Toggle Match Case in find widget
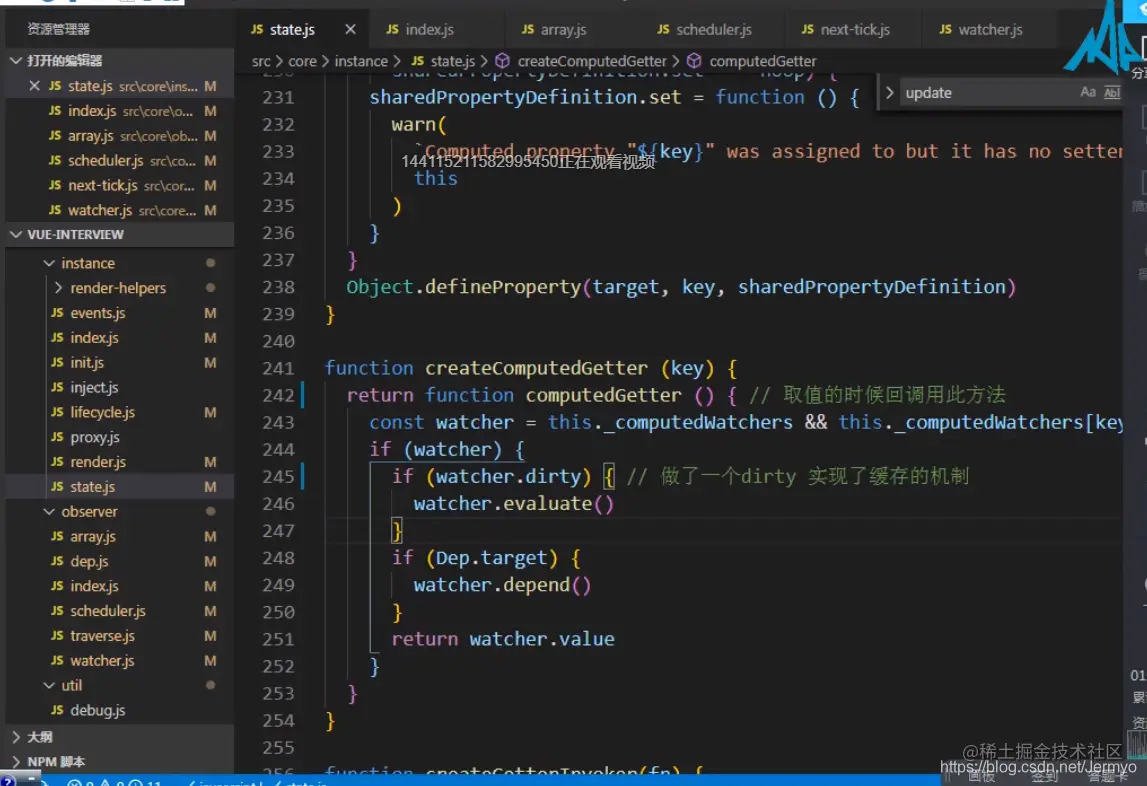 [1088, 92]
